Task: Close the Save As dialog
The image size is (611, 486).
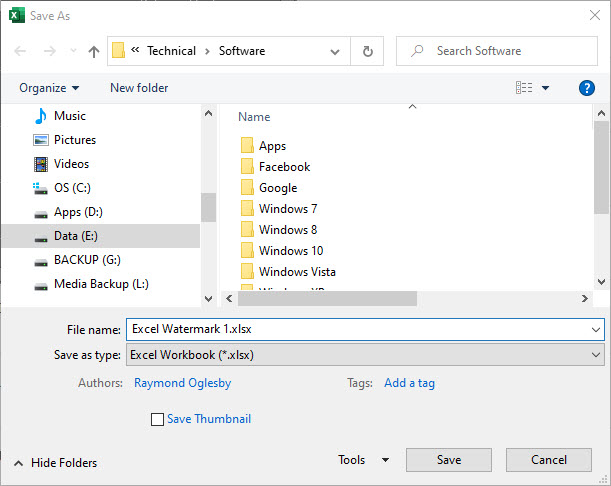Action: pos(595,16)
